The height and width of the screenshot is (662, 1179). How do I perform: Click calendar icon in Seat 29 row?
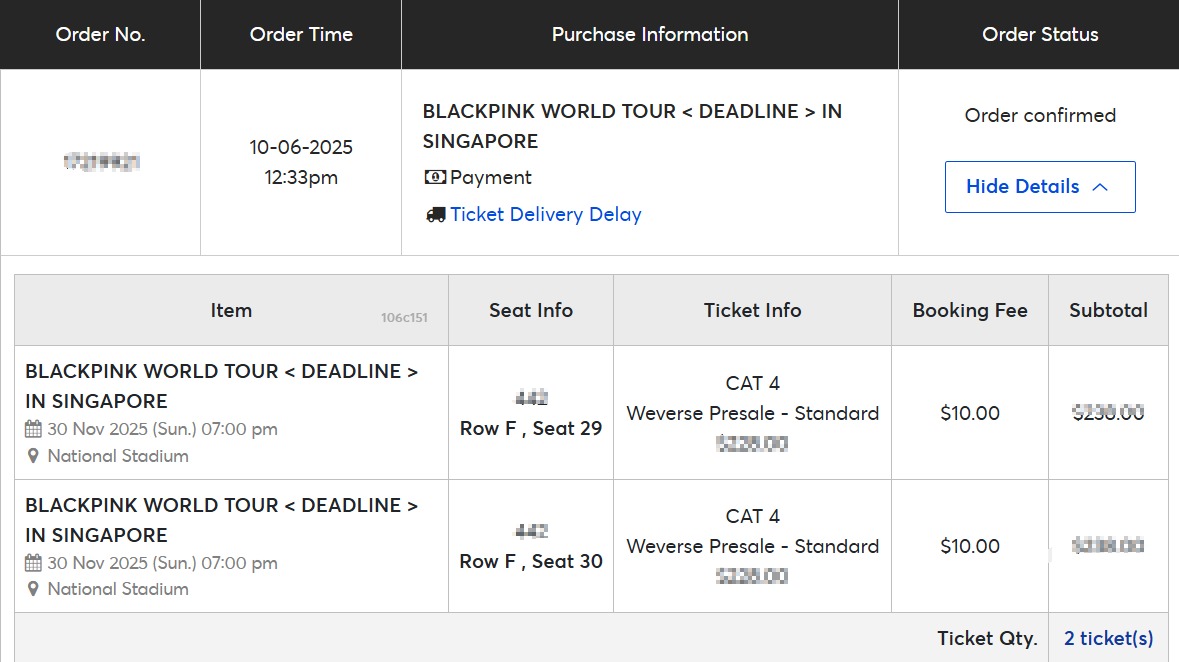coord(33,429)
